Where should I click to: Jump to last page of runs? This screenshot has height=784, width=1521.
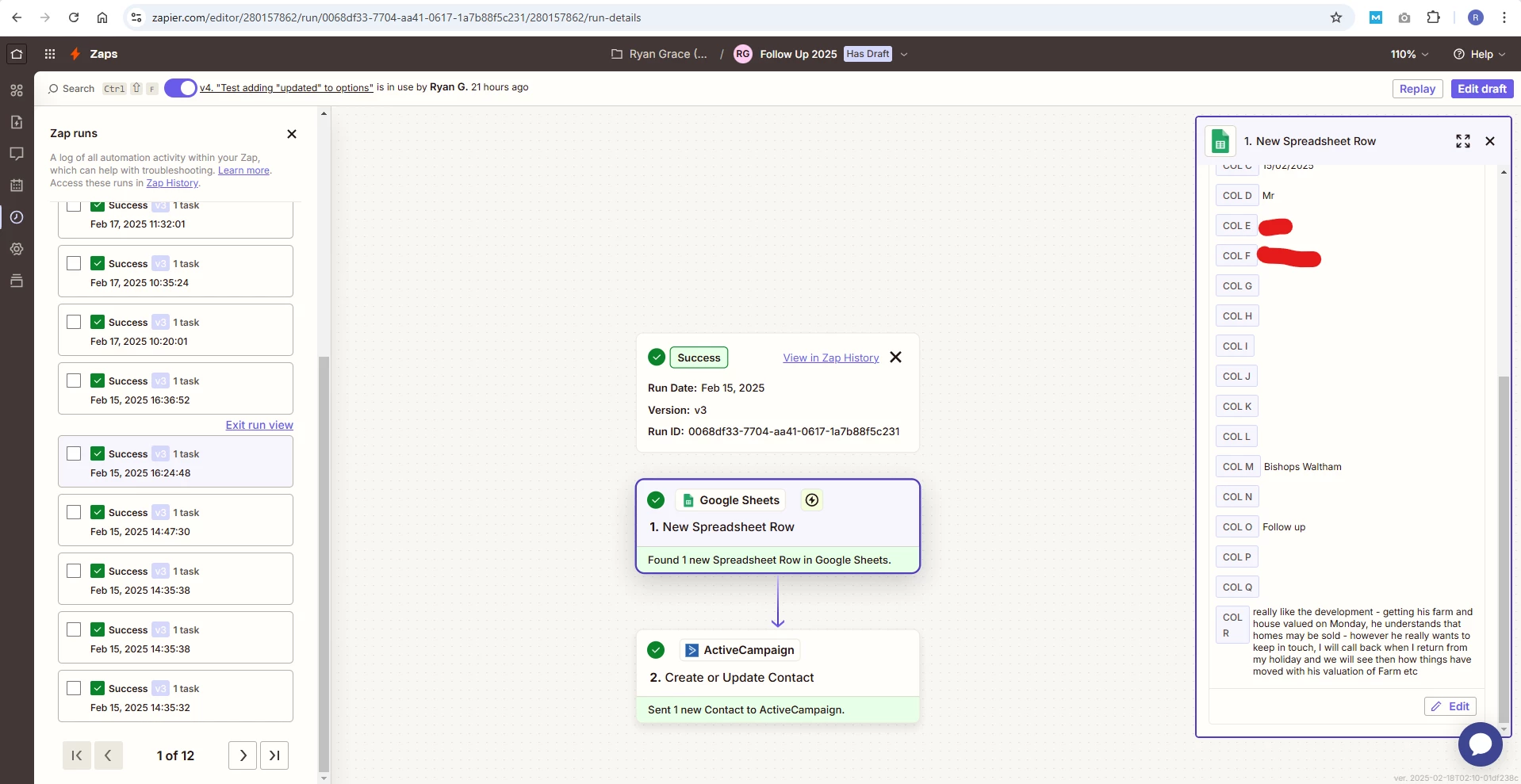[x=274, y=755]
